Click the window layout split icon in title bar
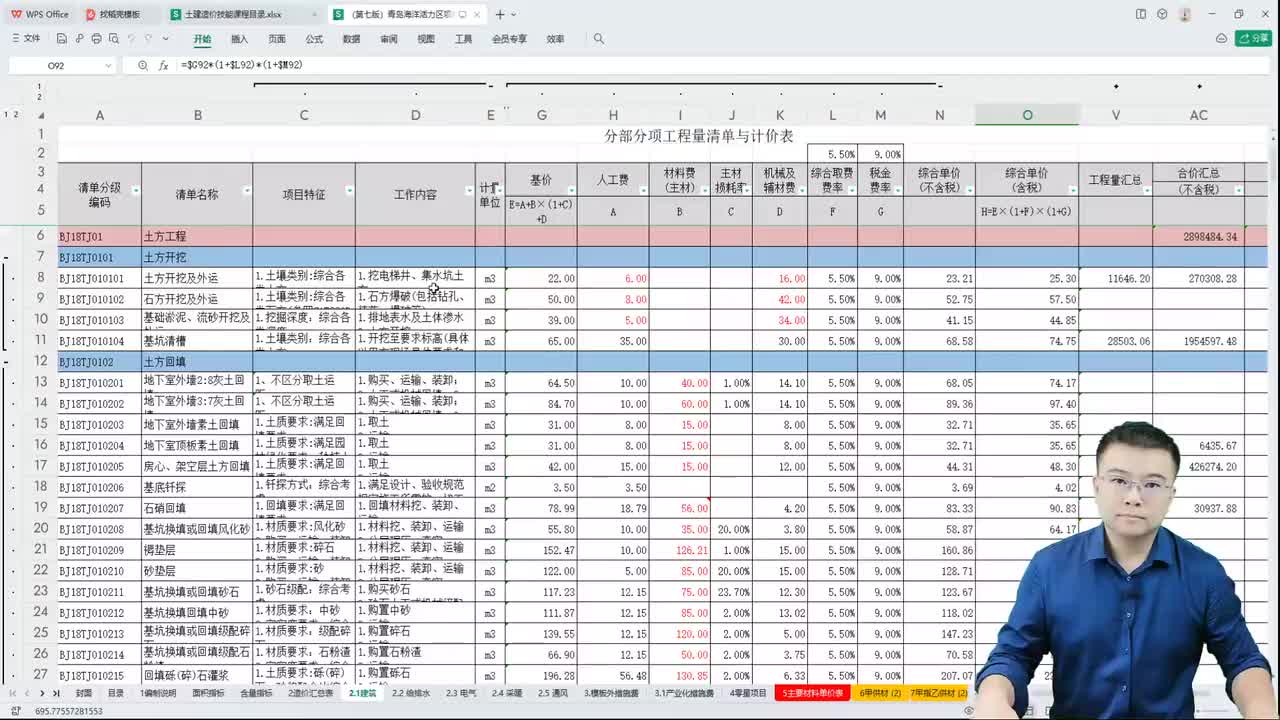 tap(1141, 14)
